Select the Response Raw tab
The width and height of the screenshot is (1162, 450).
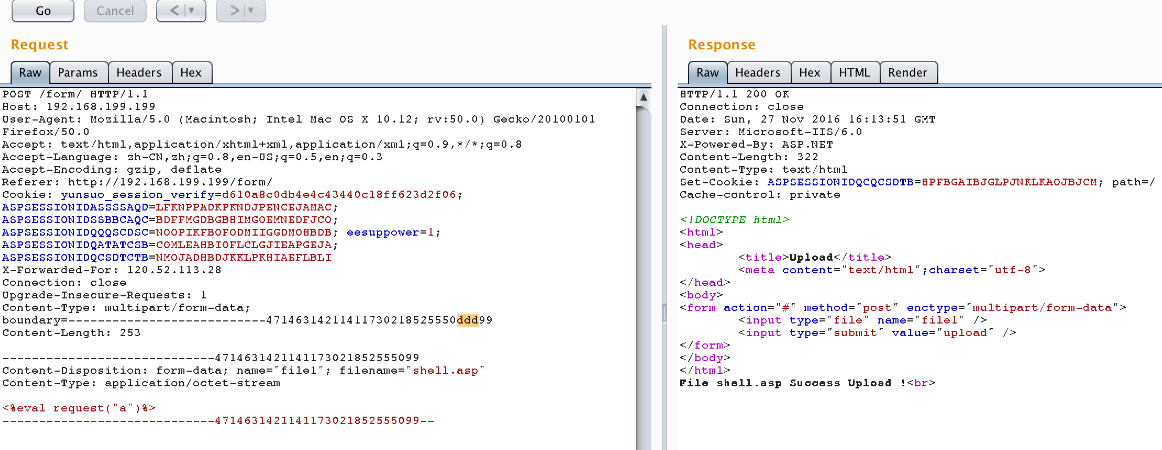point(708,73)
